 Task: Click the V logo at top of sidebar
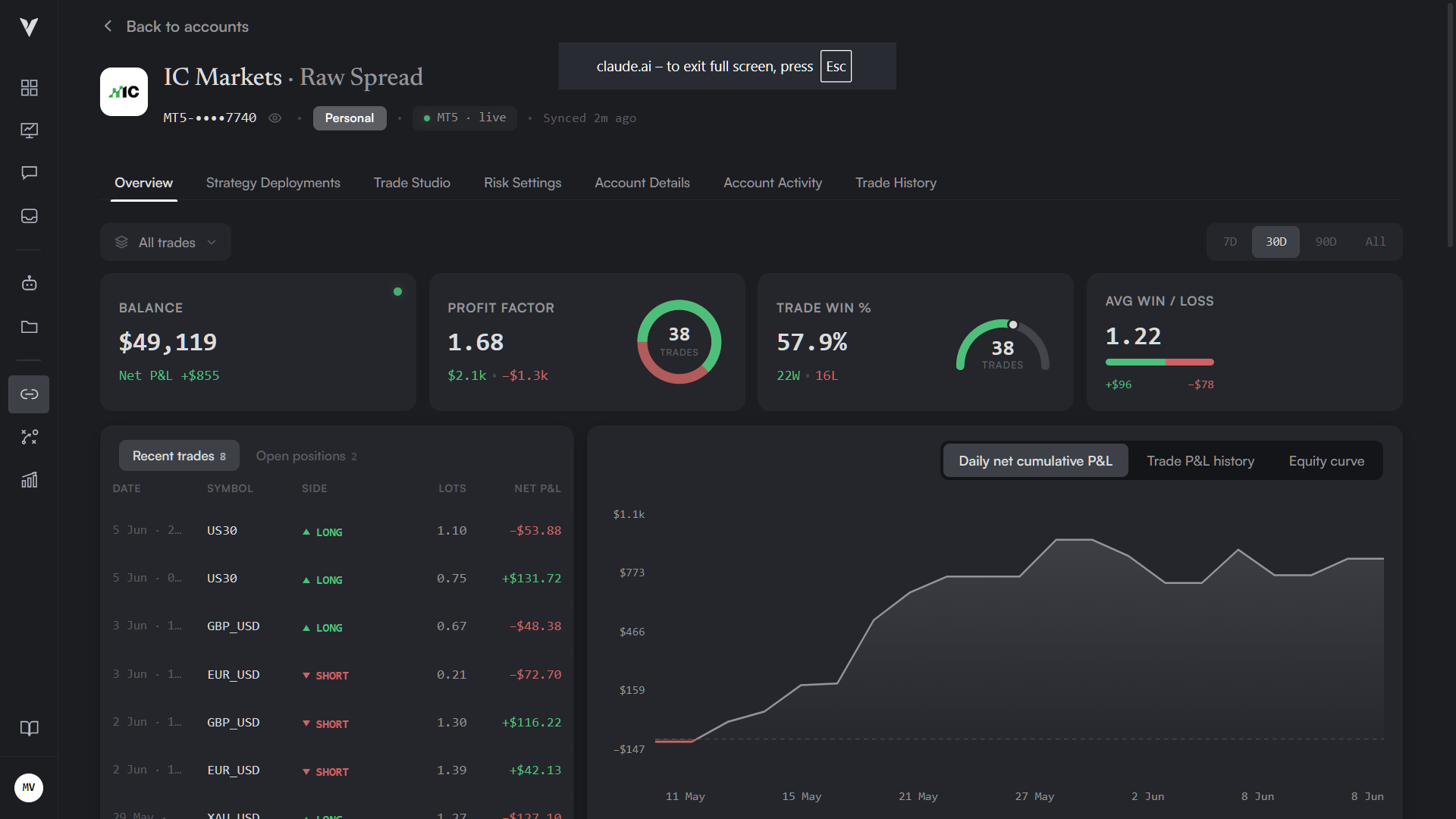(x=29, y=27)
